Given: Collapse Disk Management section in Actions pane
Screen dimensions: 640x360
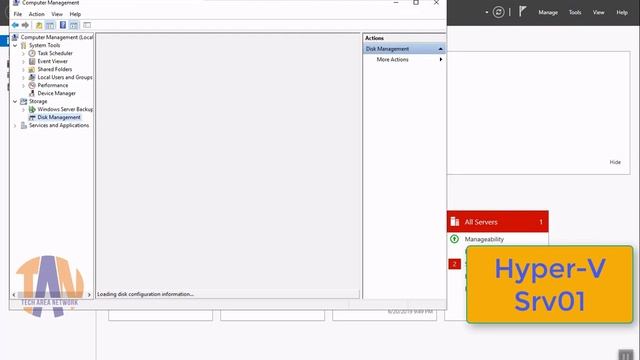Looking at the screenshot, I should [x=440, y=49].
